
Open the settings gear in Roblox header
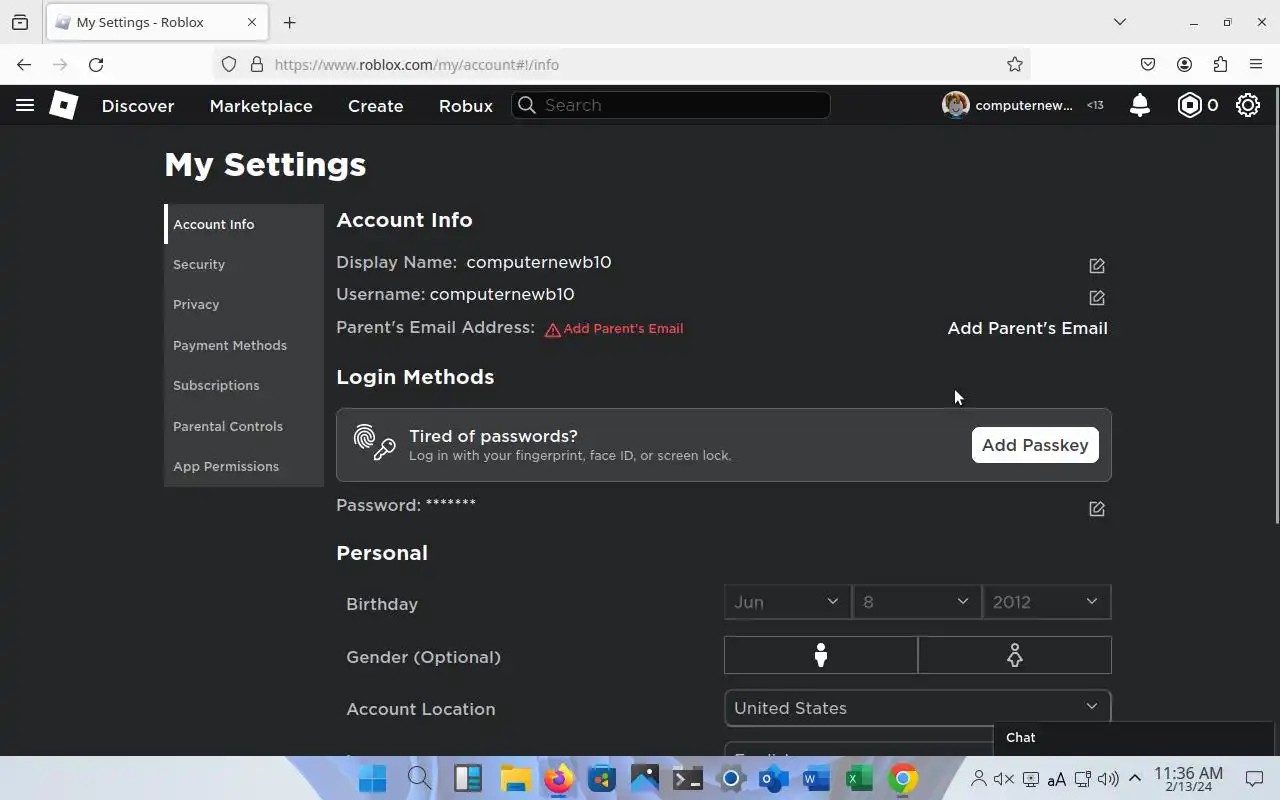[x=1248, y=105]
